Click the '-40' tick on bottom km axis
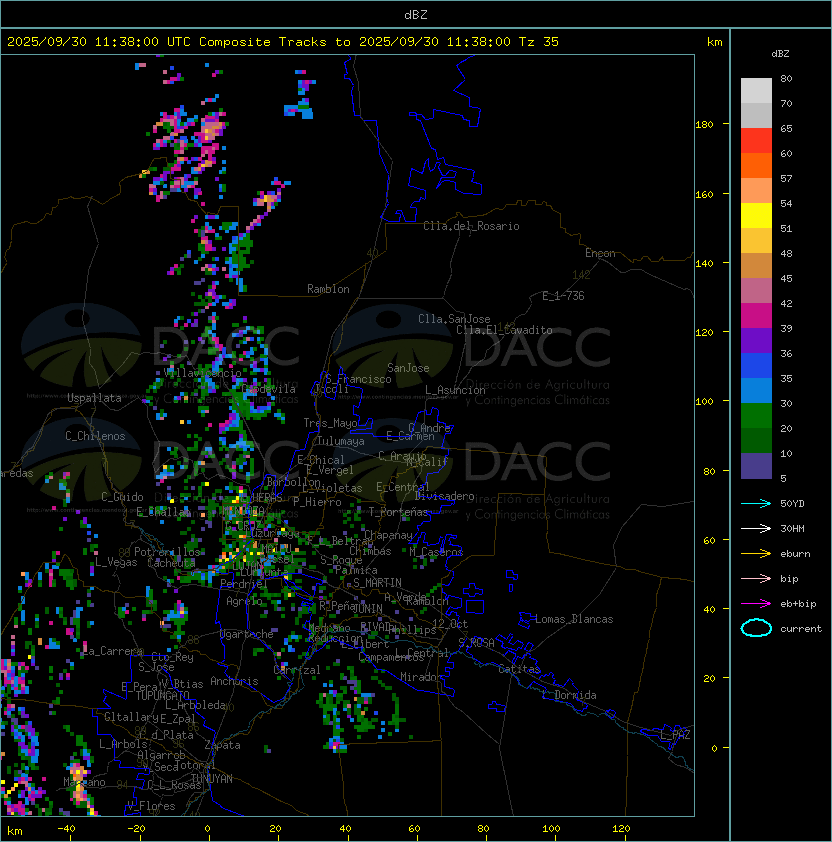The height and width of the screenshot is (842, 832). tap(66, 829)
